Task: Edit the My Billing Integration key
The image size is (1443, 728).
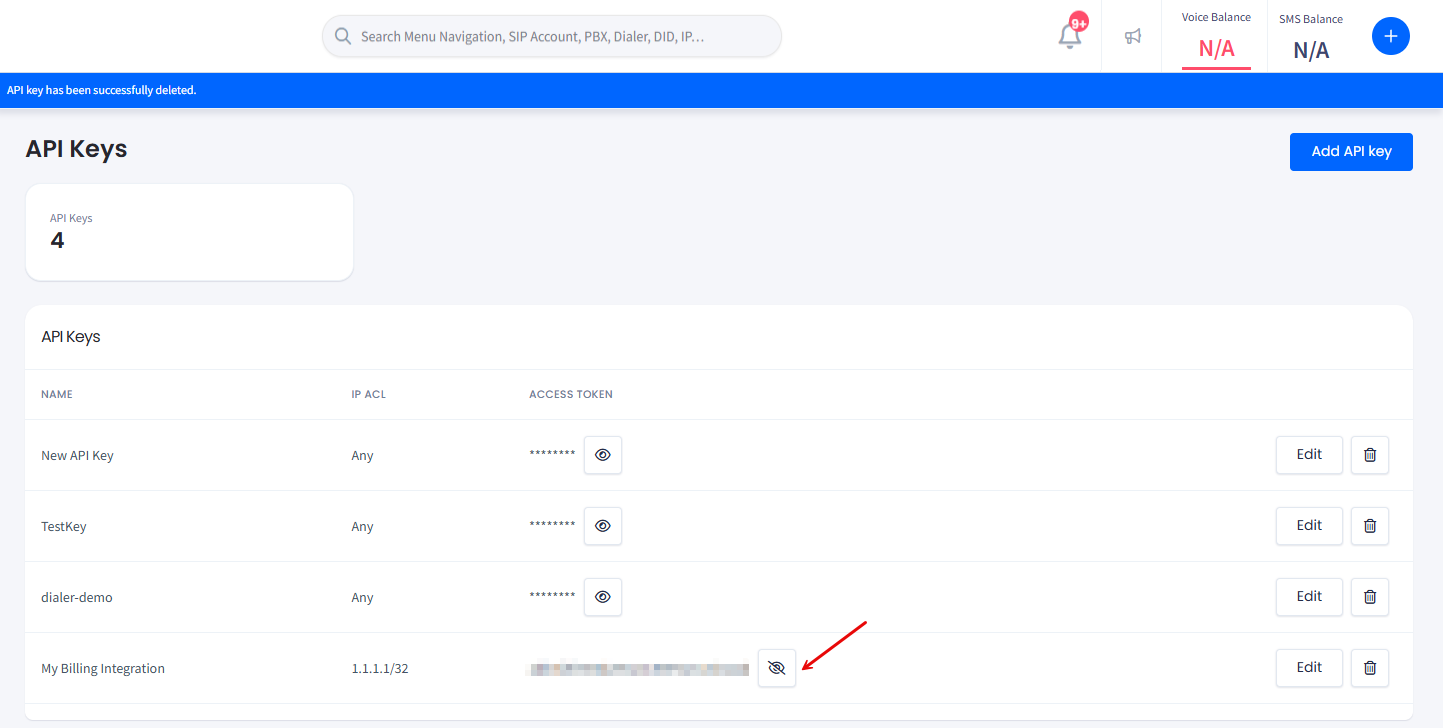Action: 1309,668
